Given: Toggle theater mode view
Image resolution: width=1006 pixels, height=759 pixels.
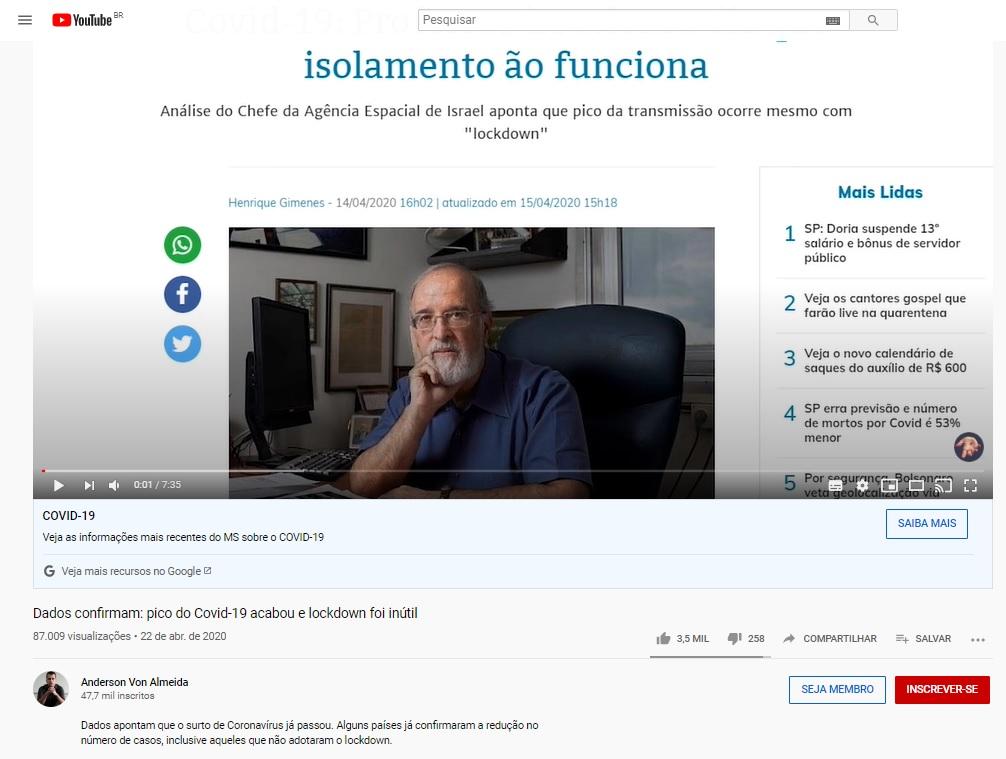Looking at the screenshot, I should point(916,486).
